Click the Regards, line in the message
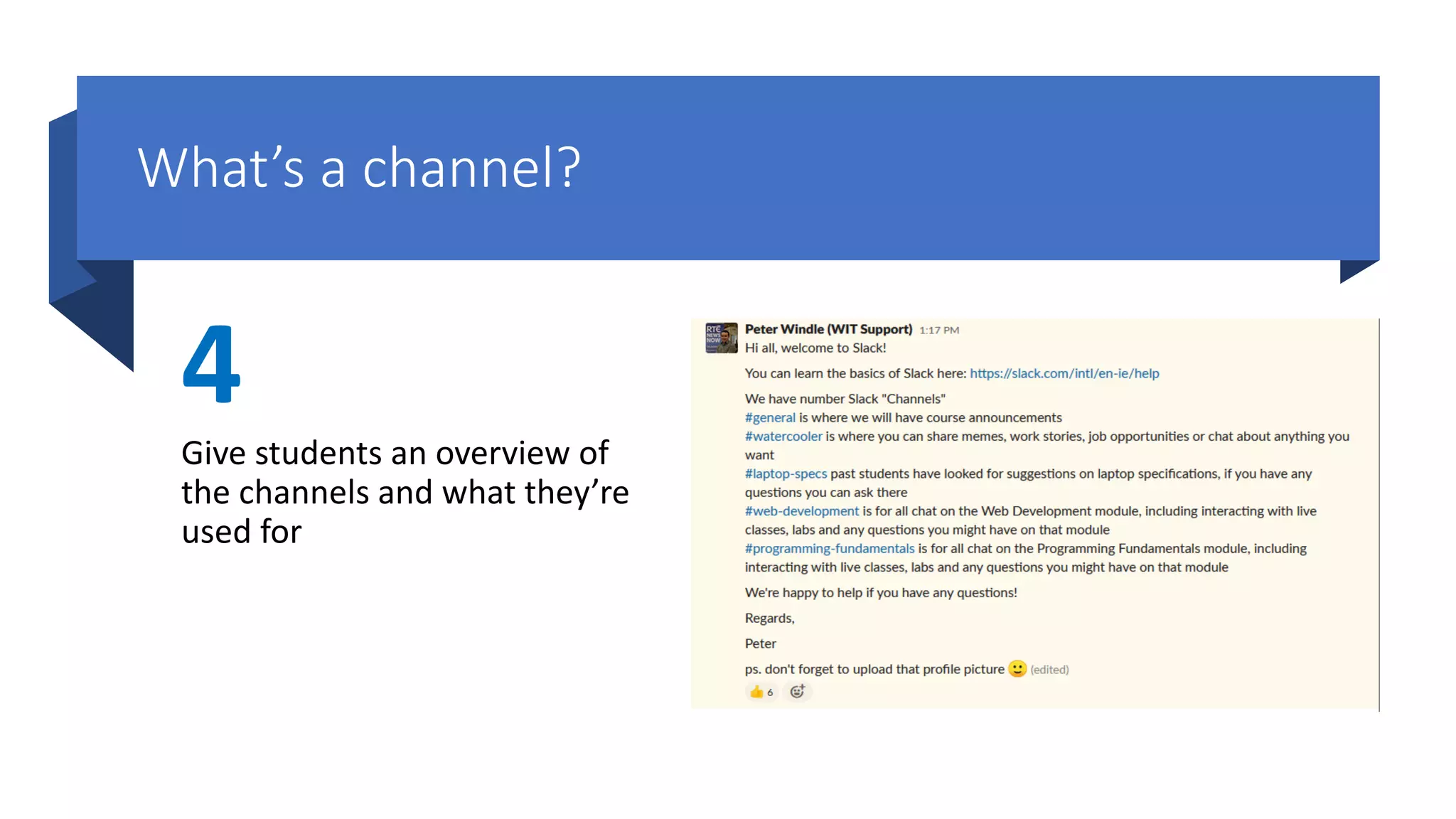Screen dimensions: 1456x819 pyautogui.click(x=769, y=618)
